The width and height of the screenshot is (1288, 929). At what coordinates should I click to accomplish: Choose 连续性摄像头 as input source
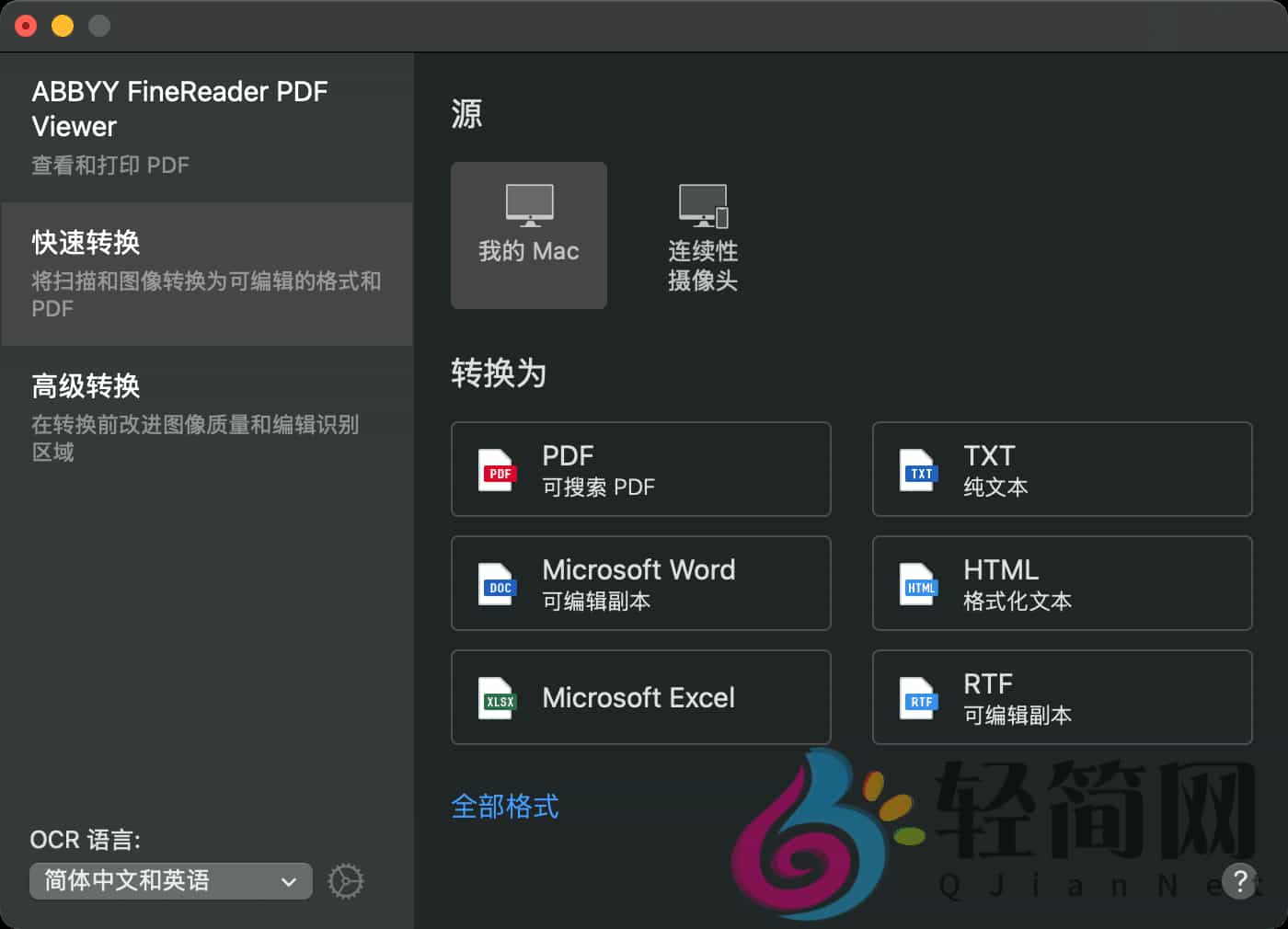pyautogui.click(x=703, y=235)
